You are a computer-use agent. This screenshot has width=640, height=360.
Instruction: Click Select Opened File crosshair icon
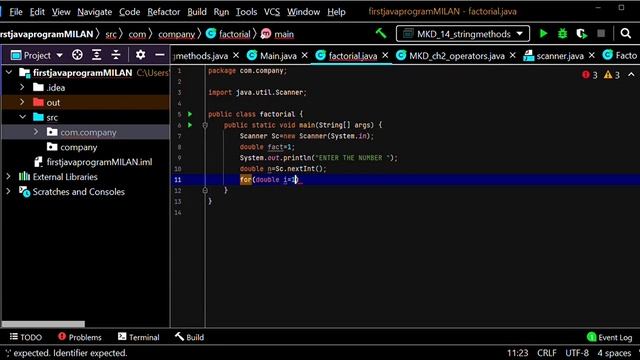click(77, 55)
